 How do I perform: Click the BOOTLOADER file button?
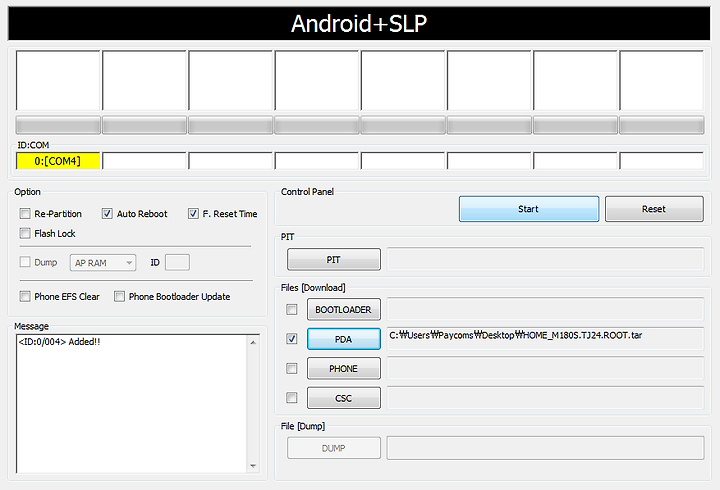343,310
